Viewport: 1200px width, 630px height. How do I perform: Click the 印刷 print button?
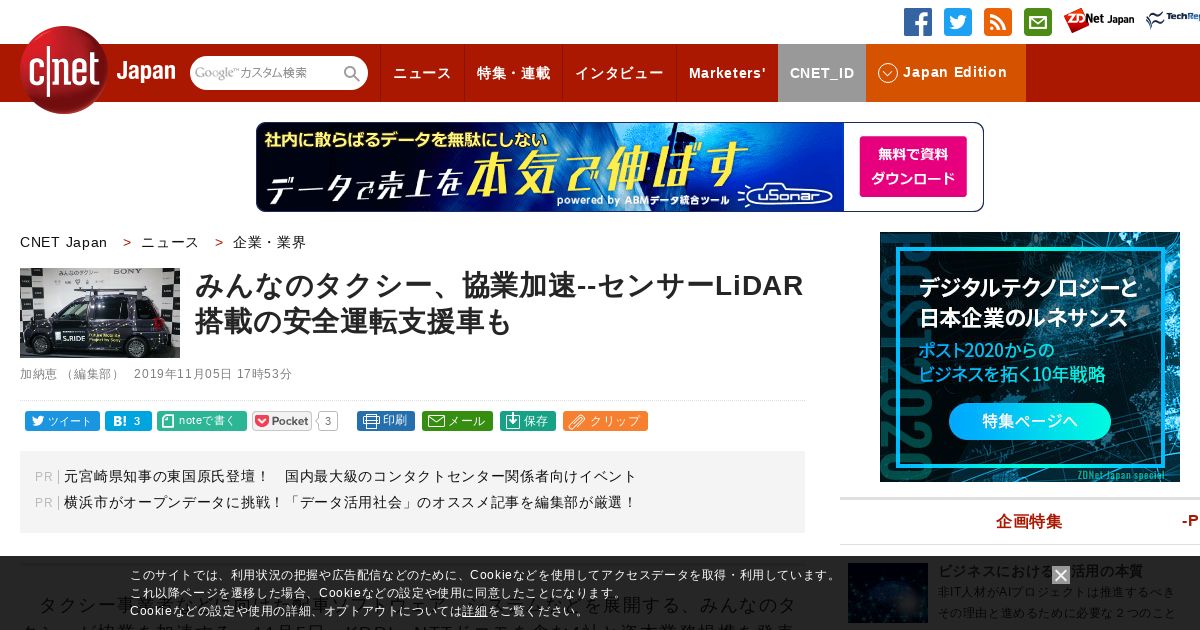click(386, 421)
